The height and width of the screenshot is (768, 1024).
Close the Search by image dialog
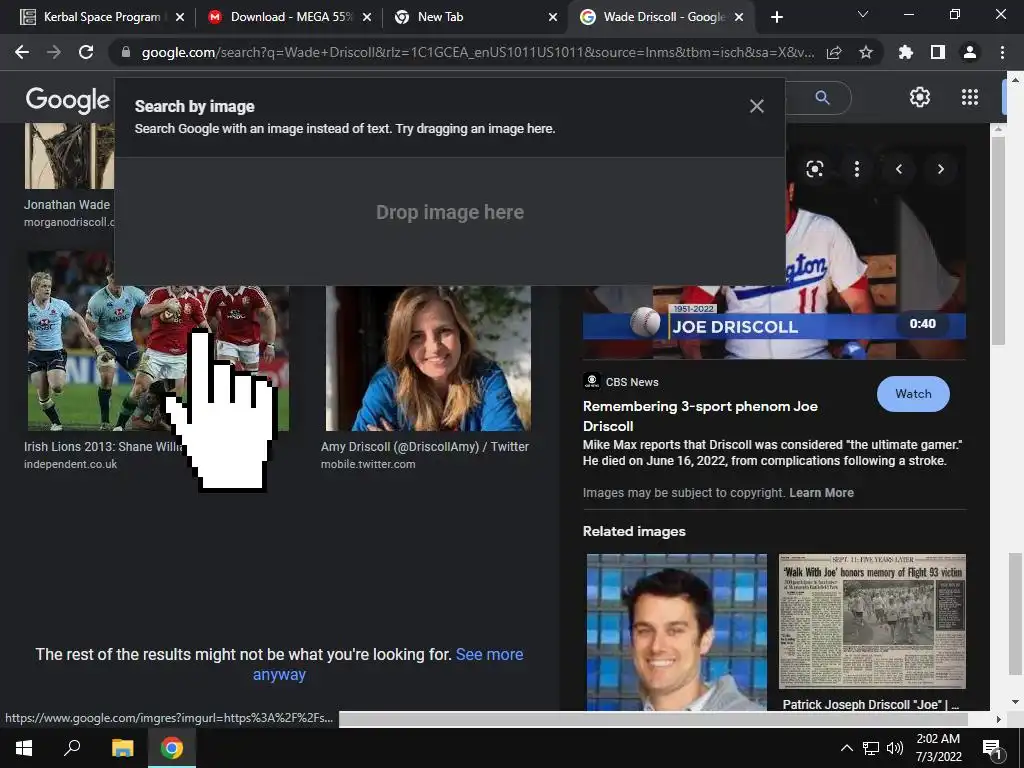756,106
